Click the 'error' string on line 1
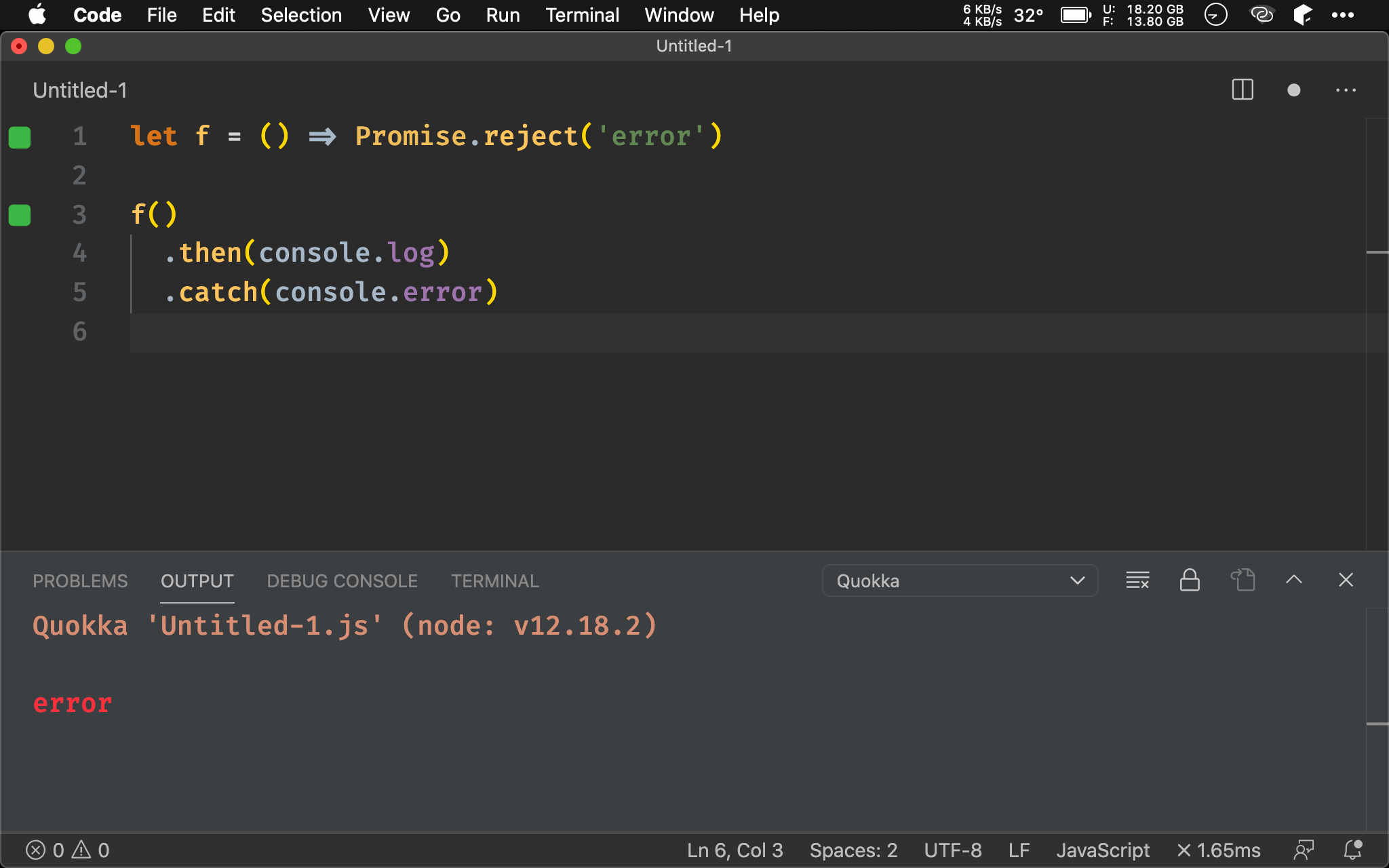 (x=651, y=136)
